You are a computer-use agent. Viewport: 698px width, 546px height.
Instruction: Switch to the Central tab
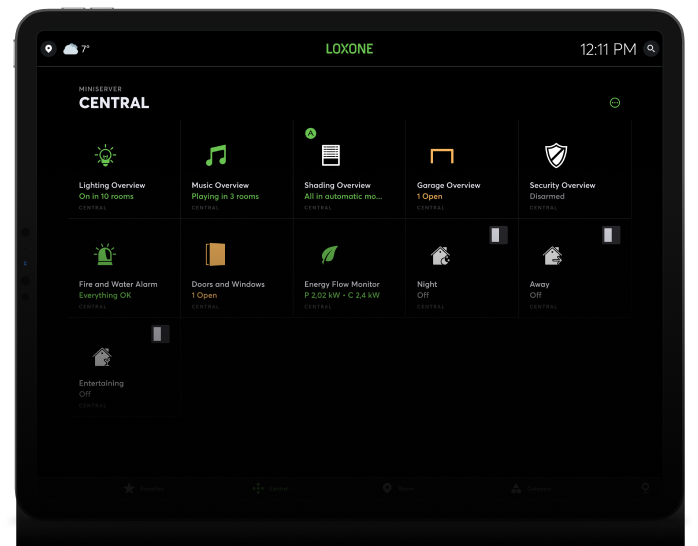(x=270, y=489)
